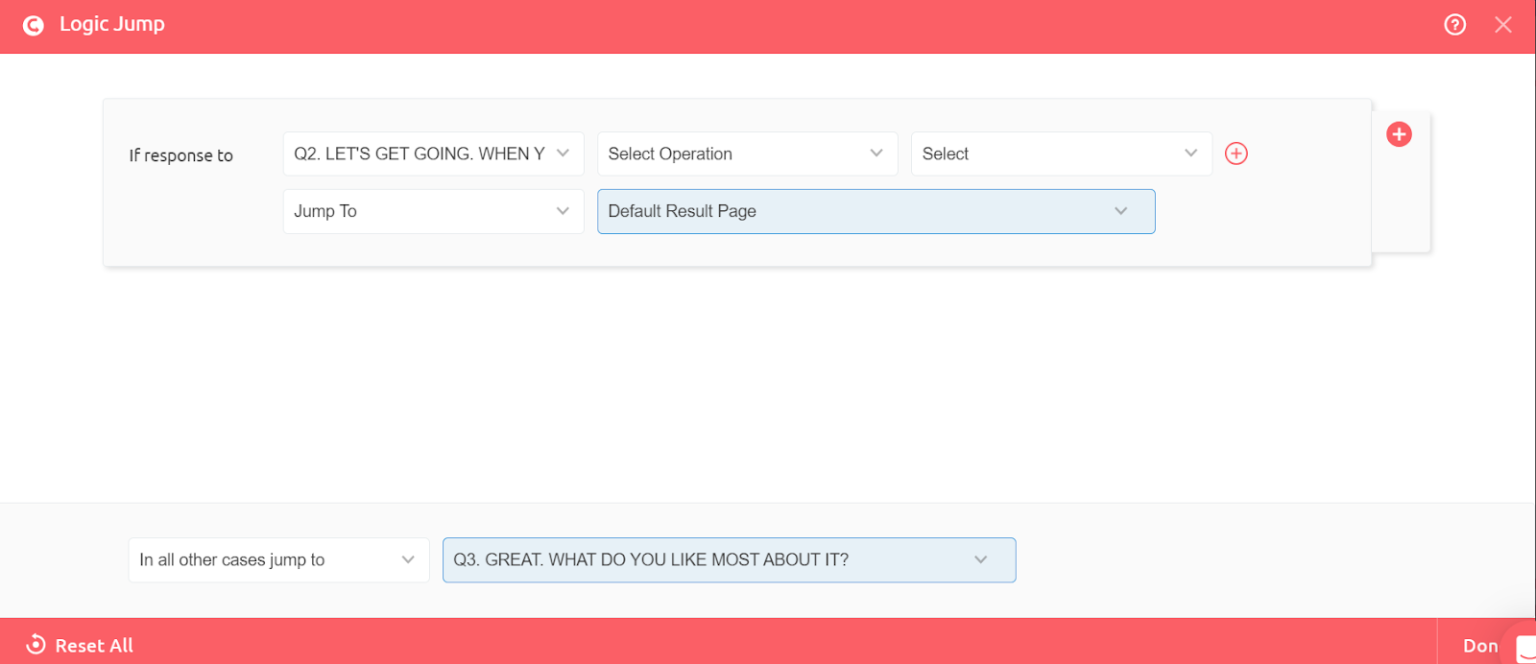Click the Reset All text label
Viewport: 1536px width, 664px height.
(x=94, y=646)
